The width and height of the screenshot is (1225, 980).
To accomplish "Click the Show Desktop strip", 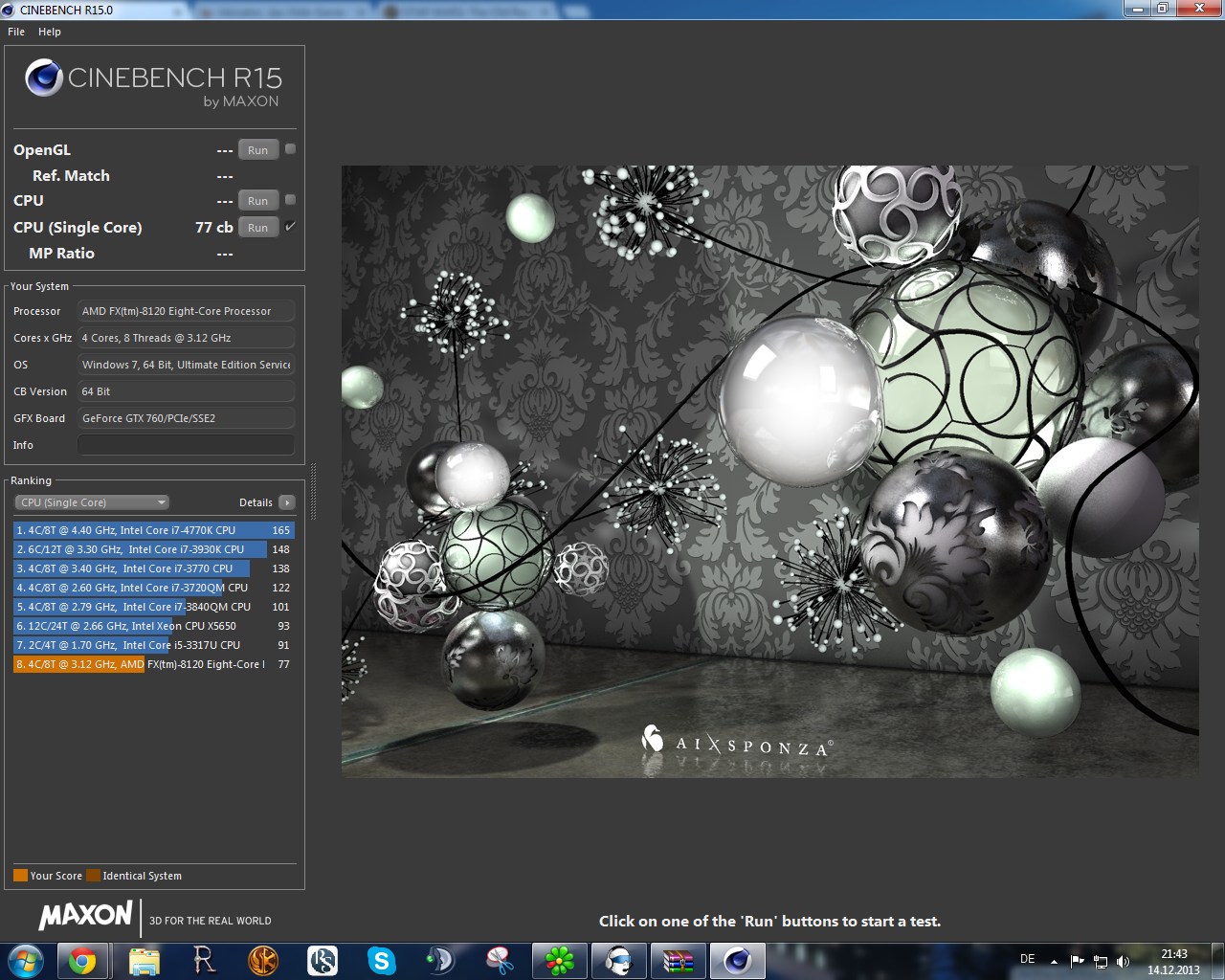I will point(1218,961).
